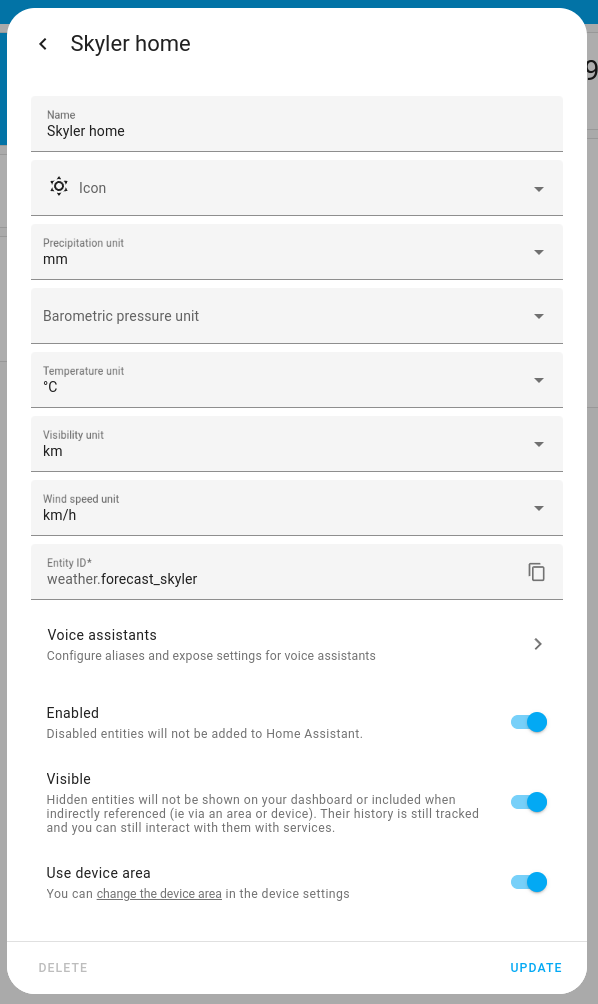Toggle the Visible switch

pos(529,802)
